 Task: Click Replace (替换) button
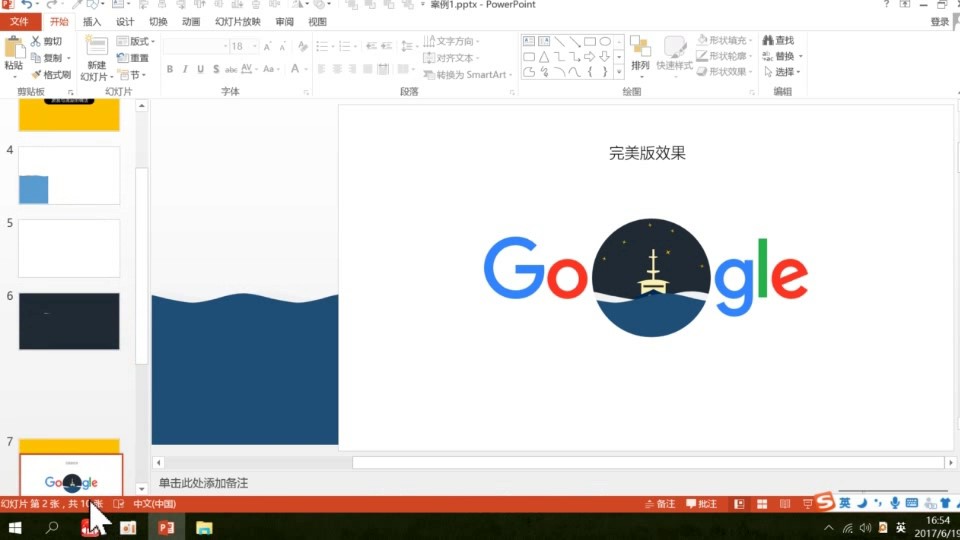(782, 56)
